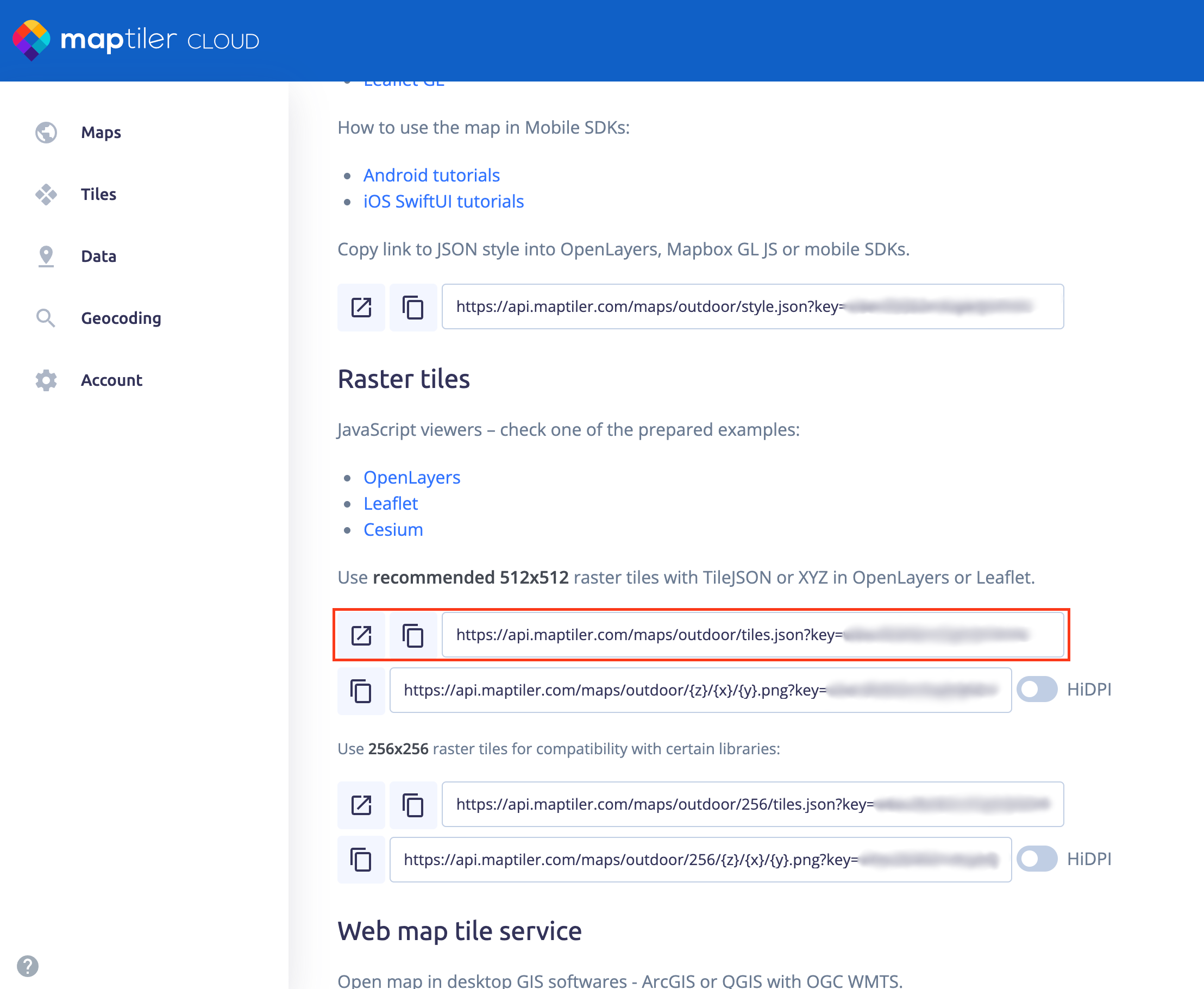Image resolution: width=1204 pixels, height=989 pixels.
Task: Open 256 tiles.json link in new tab
Action: [x=361, y=804]
